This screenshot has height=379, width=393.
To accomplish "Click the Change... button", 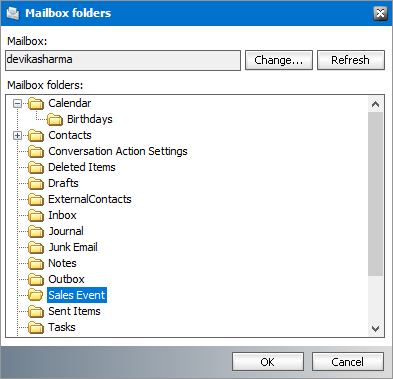I will click(279, 60).
